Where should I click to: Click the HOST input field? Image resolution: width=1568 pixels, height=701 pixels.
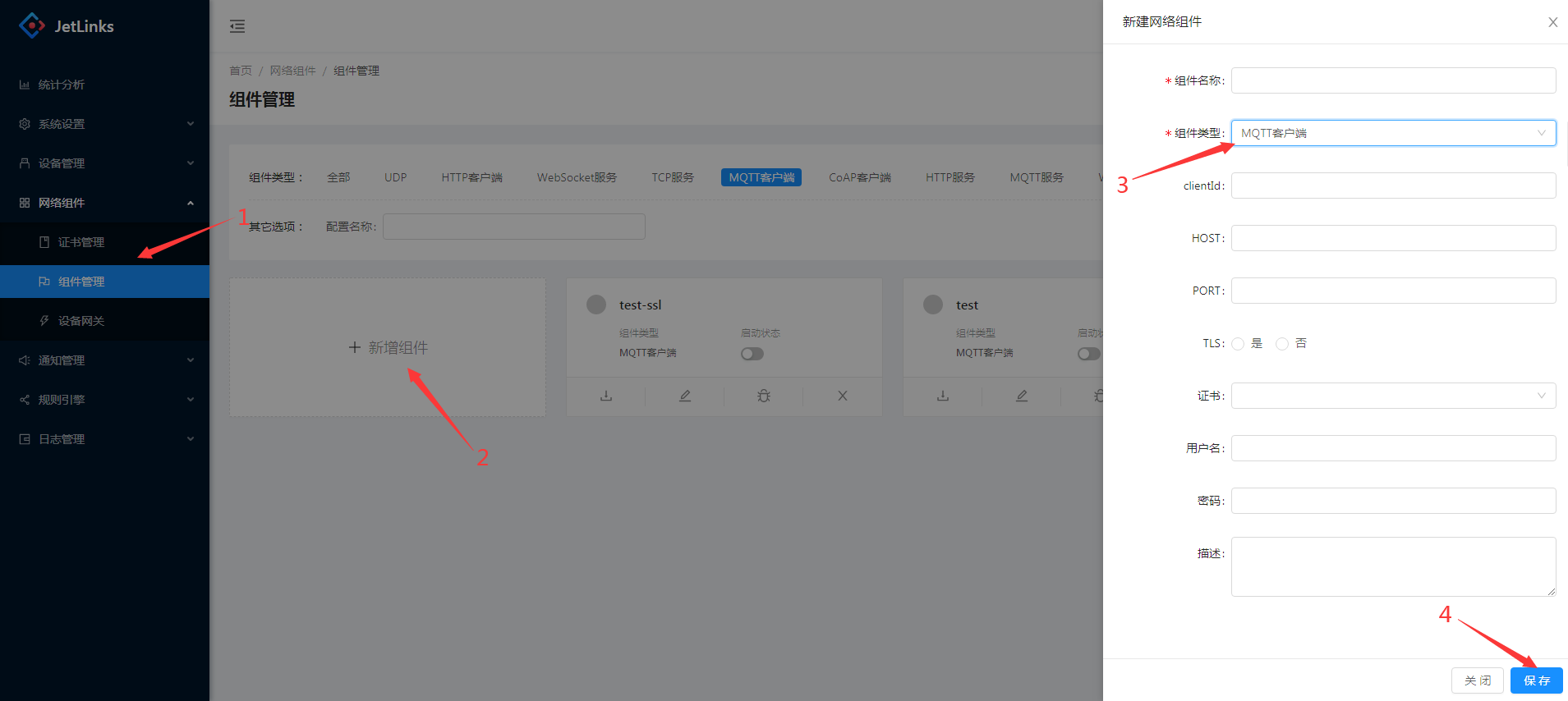point(1392,238)
